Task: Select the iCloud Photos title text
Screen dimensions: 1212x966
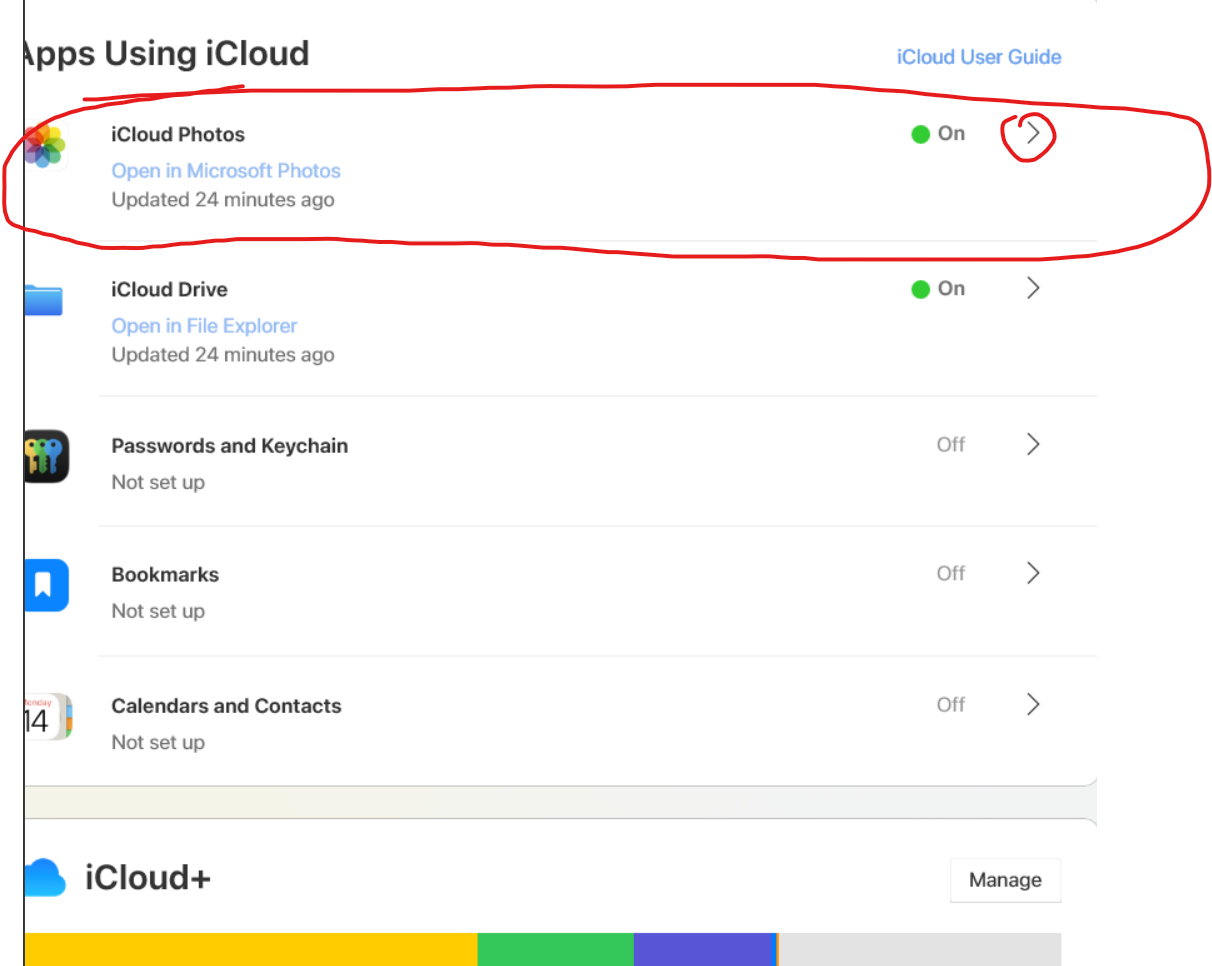Action: click(x=178, y=134)
